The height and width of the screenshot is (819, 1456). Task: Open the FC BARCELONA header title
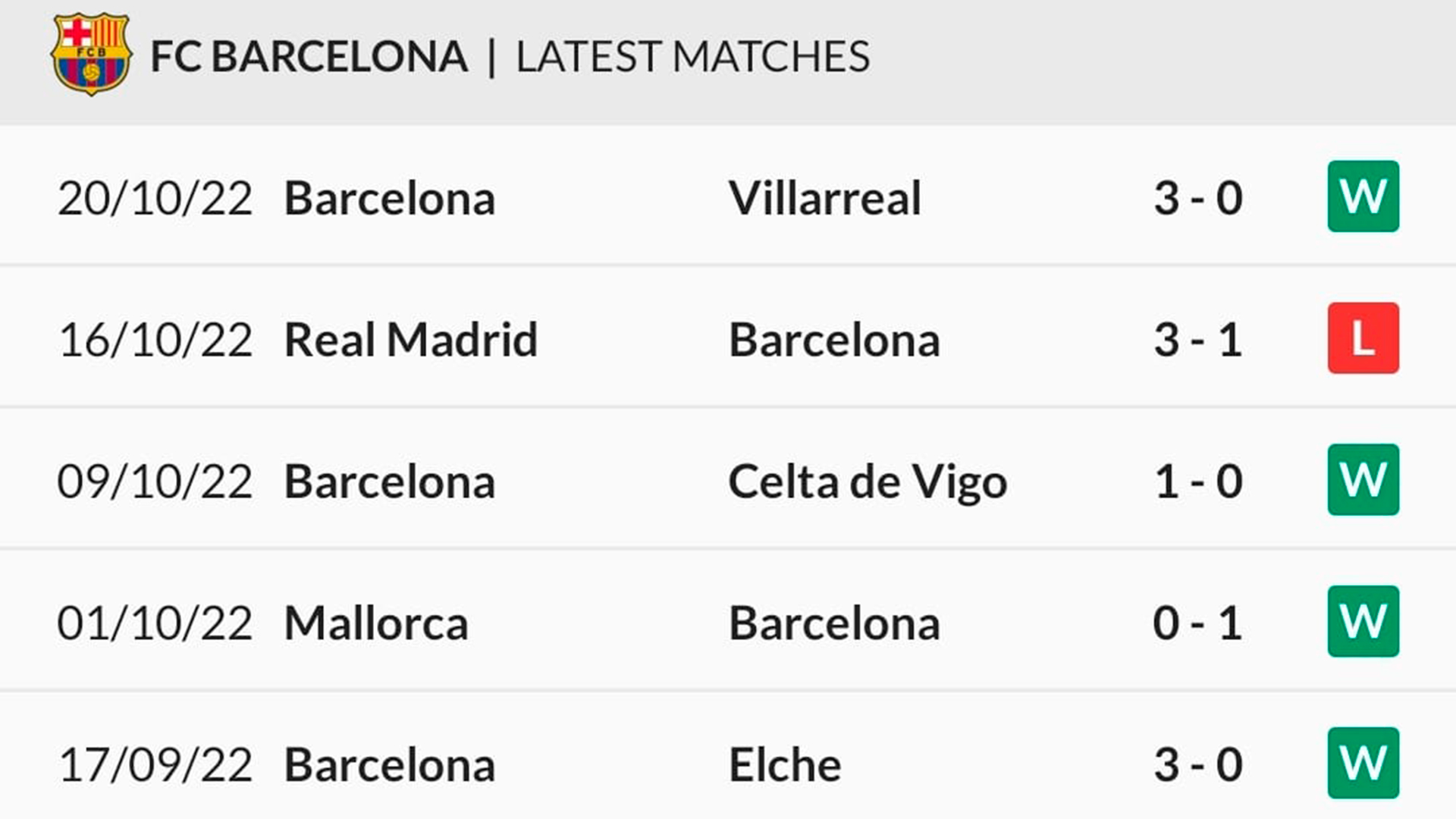click(x=309, y=57)
